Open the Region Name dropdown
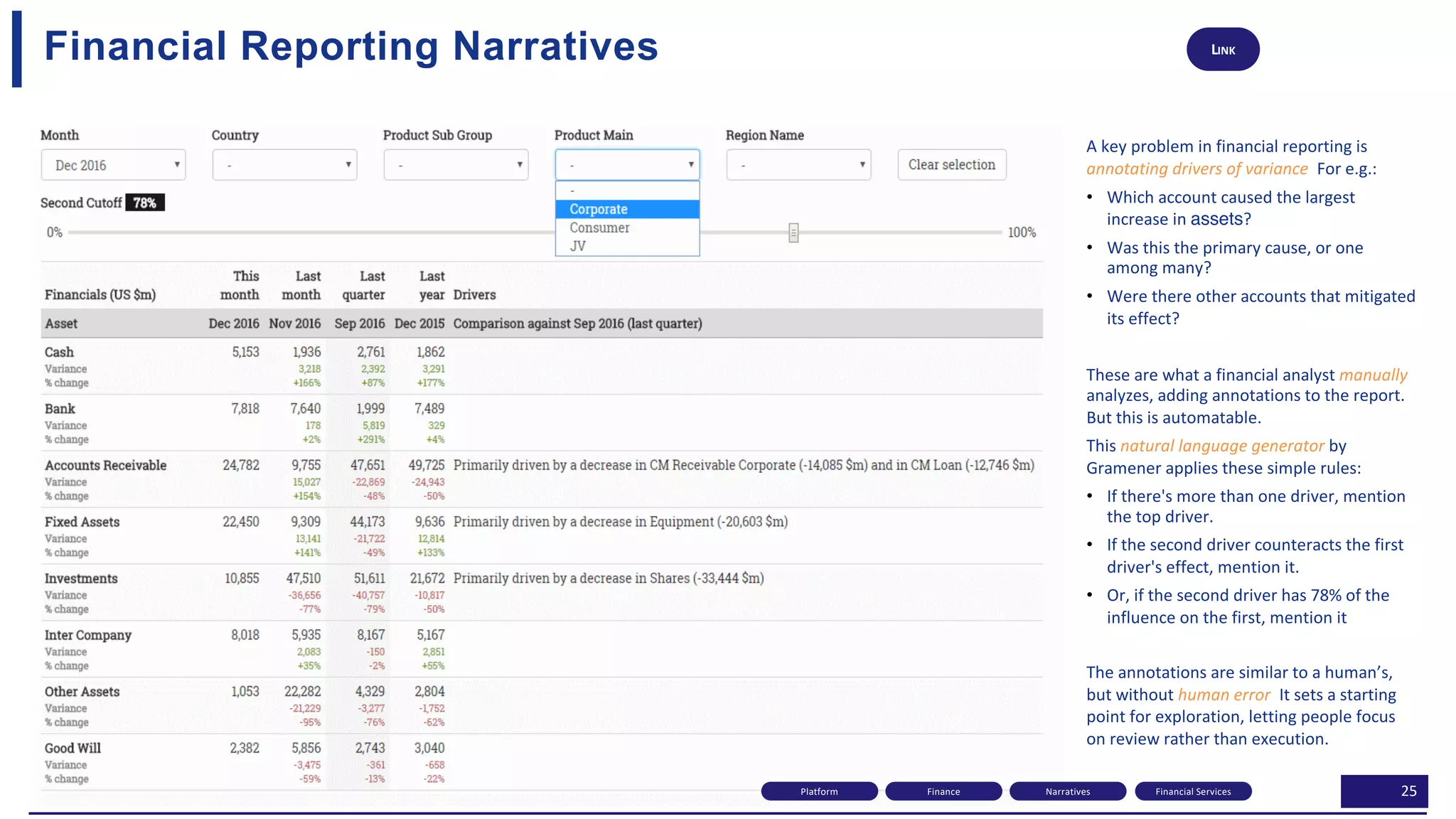 (798, 165)
